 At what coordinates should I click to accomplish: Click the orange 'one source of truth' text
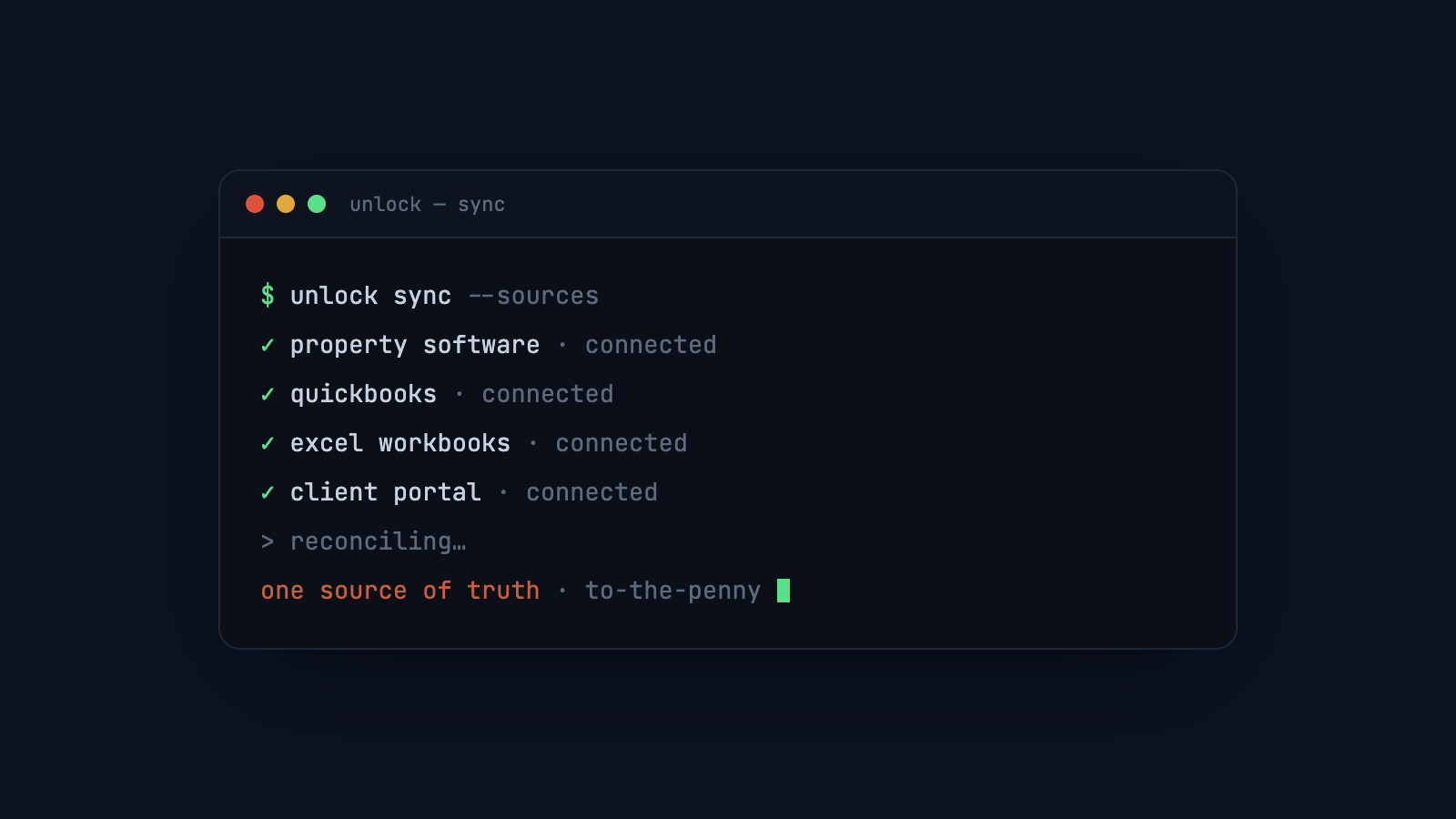click(x=400, y=591)
